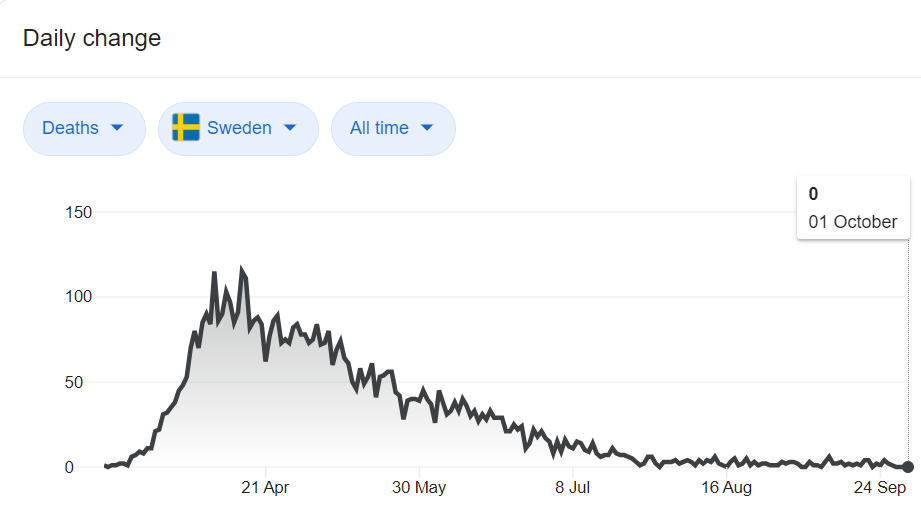The image size is (921, 517).
Task: Click the caret arrow beside All time
Action: [427, 128]
